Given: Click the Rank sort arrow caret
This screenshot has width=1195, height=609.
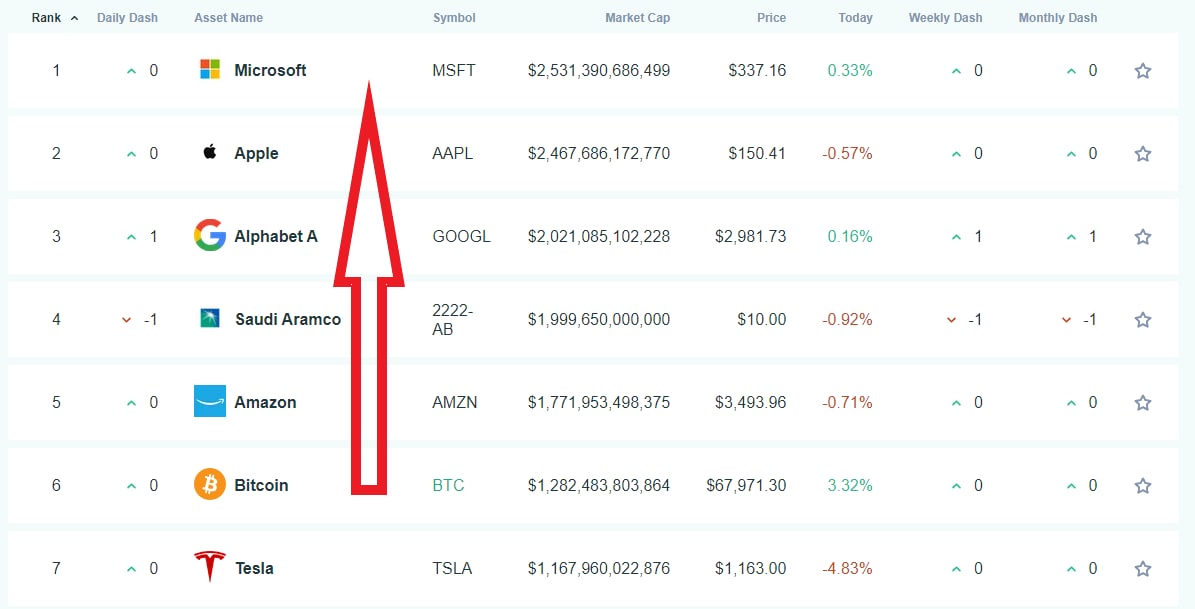Looking at the screenshot, I should [74, 18].
